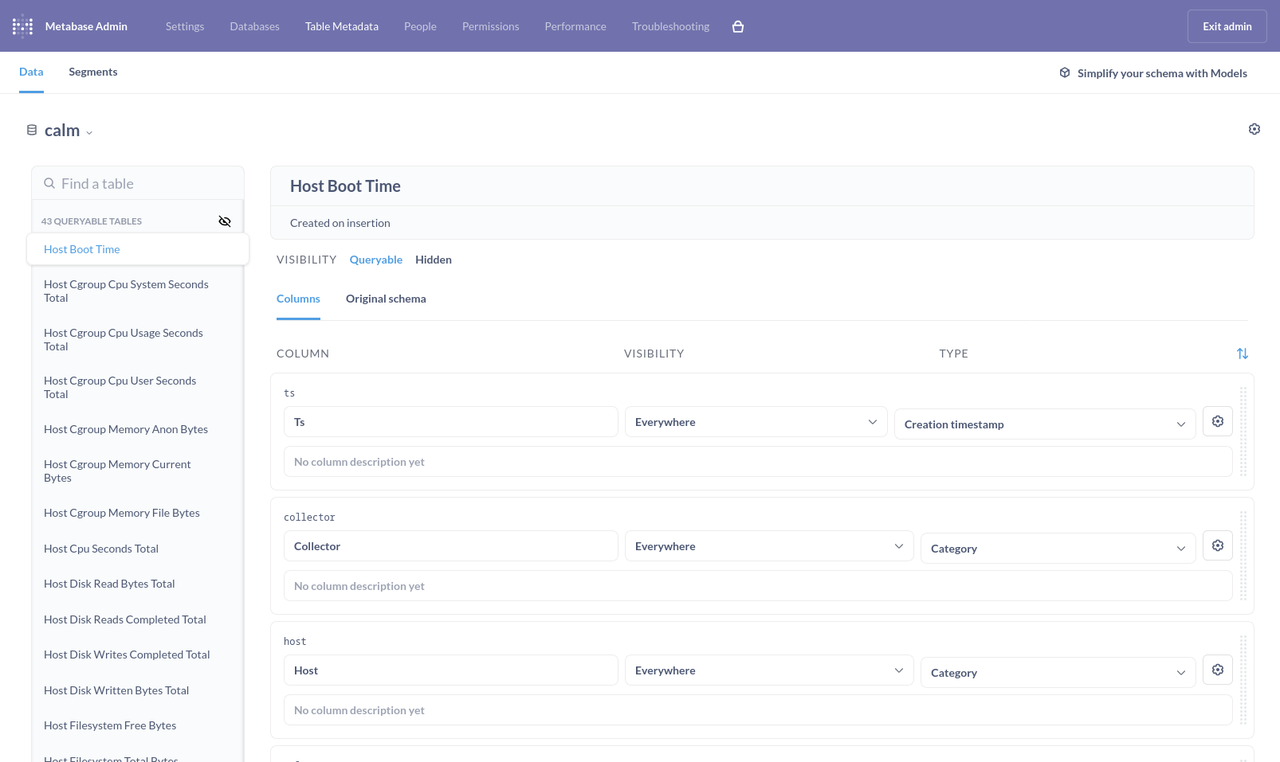Click the Exit admin button
Viewport: 1280px width, 762px height.
coord(1227,25)
